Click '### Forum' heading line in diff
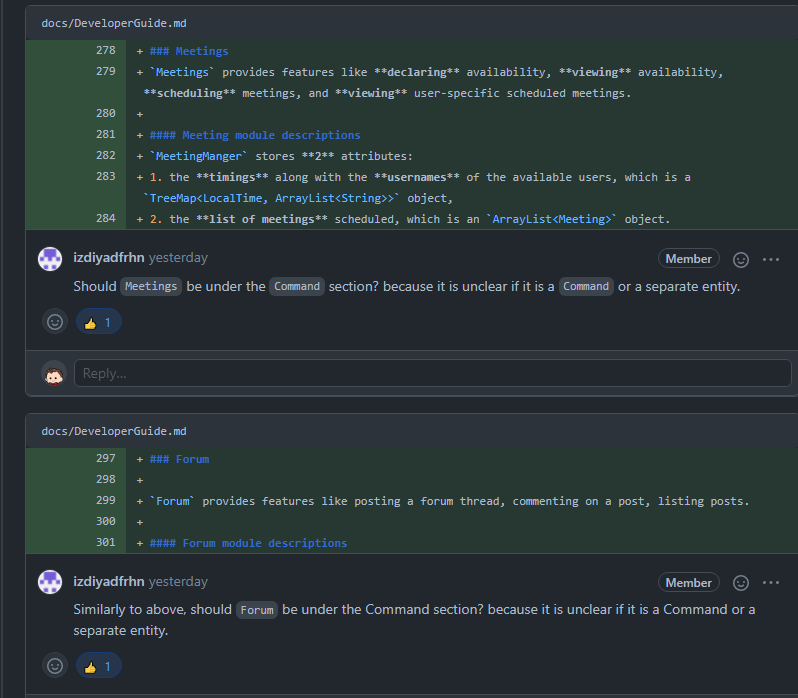The height and width of the screenshot is (698, 798). (x=179, y=459)
